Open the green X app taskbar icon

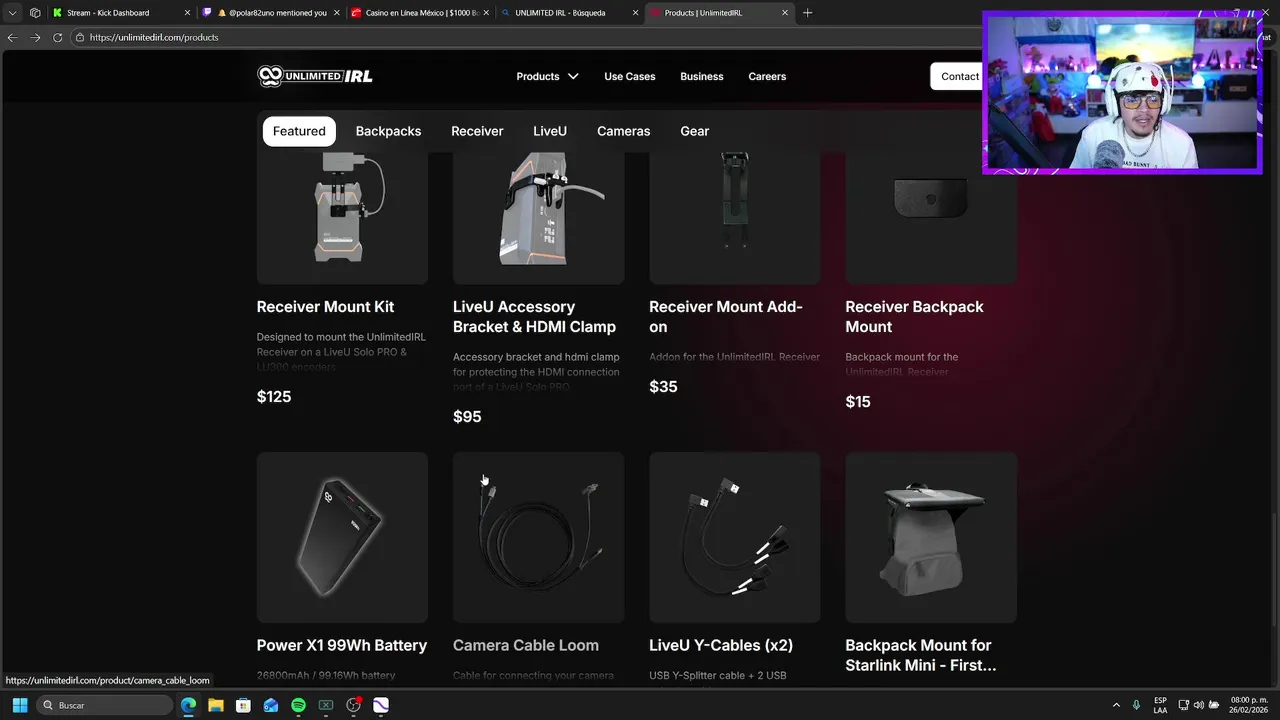pos(326,705)
